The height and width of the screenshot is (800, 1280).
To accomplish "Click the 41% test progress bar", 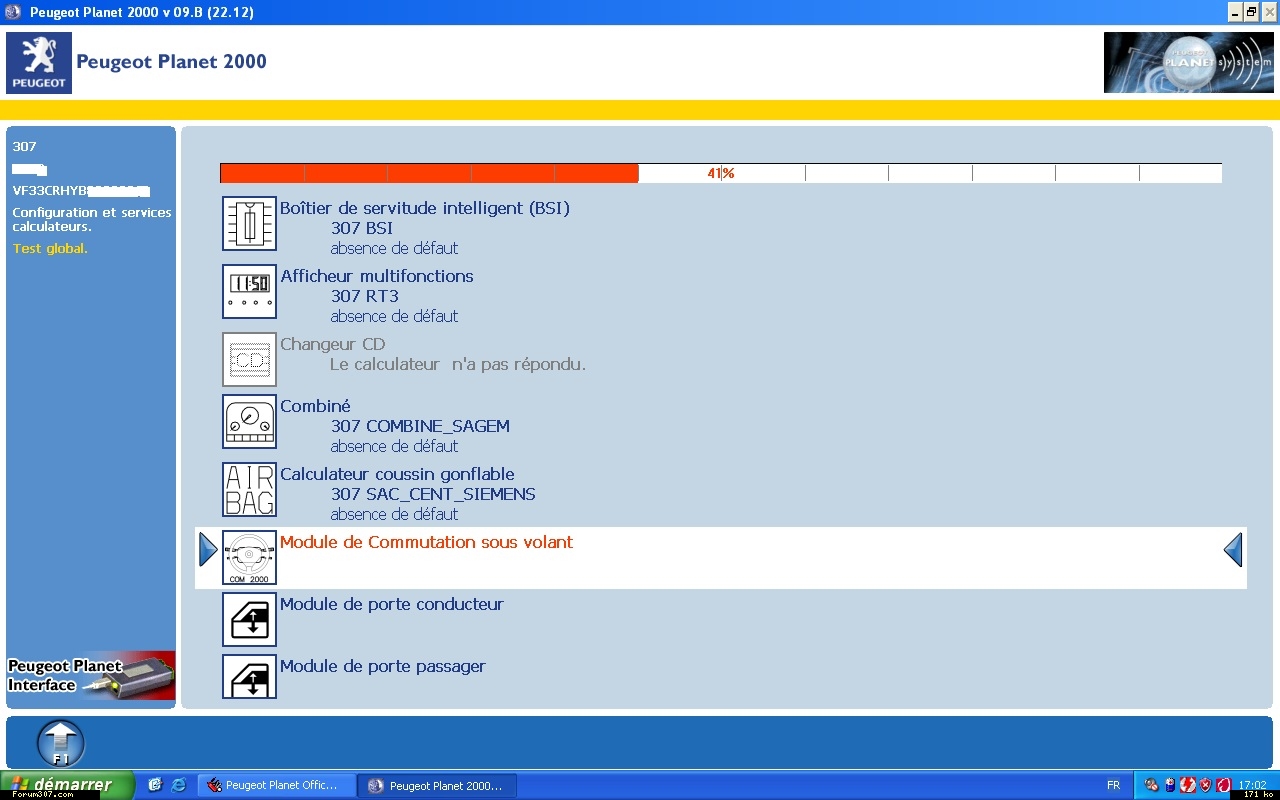I will pyautogui.click(x=720, y=173).
